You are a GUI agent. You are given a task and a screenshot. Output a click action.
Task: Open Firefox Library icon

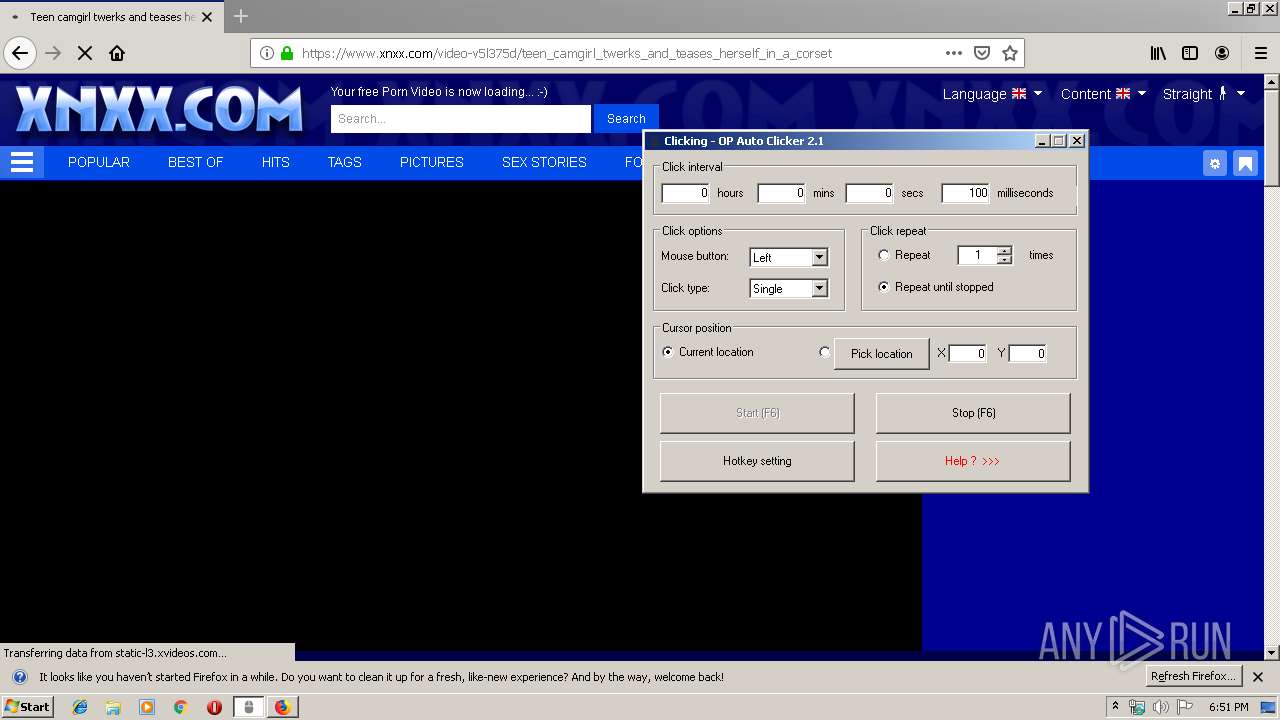[x=1158, y=53]
